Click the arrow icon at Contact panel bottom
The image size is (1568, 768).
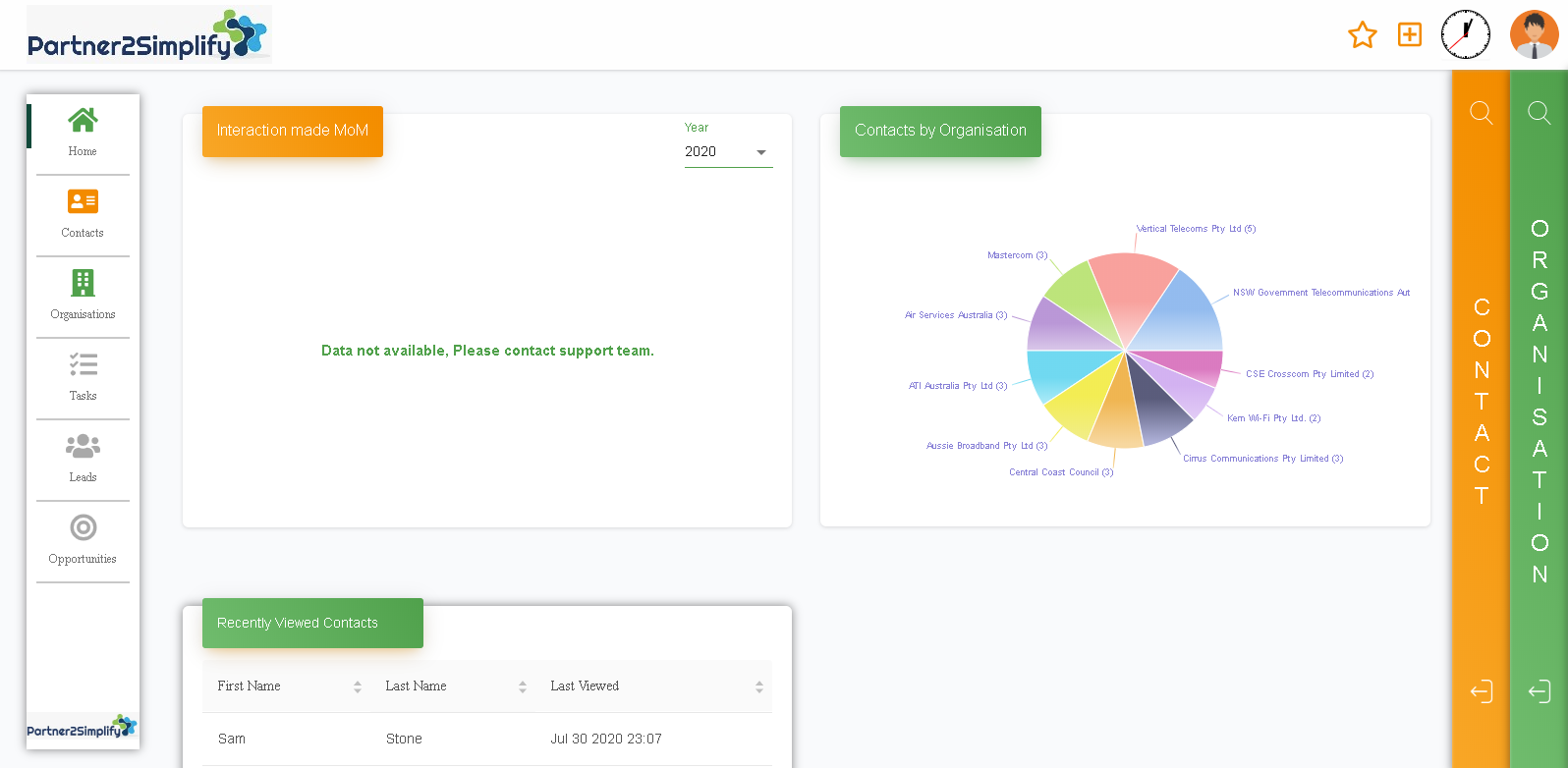(1481, 691)
